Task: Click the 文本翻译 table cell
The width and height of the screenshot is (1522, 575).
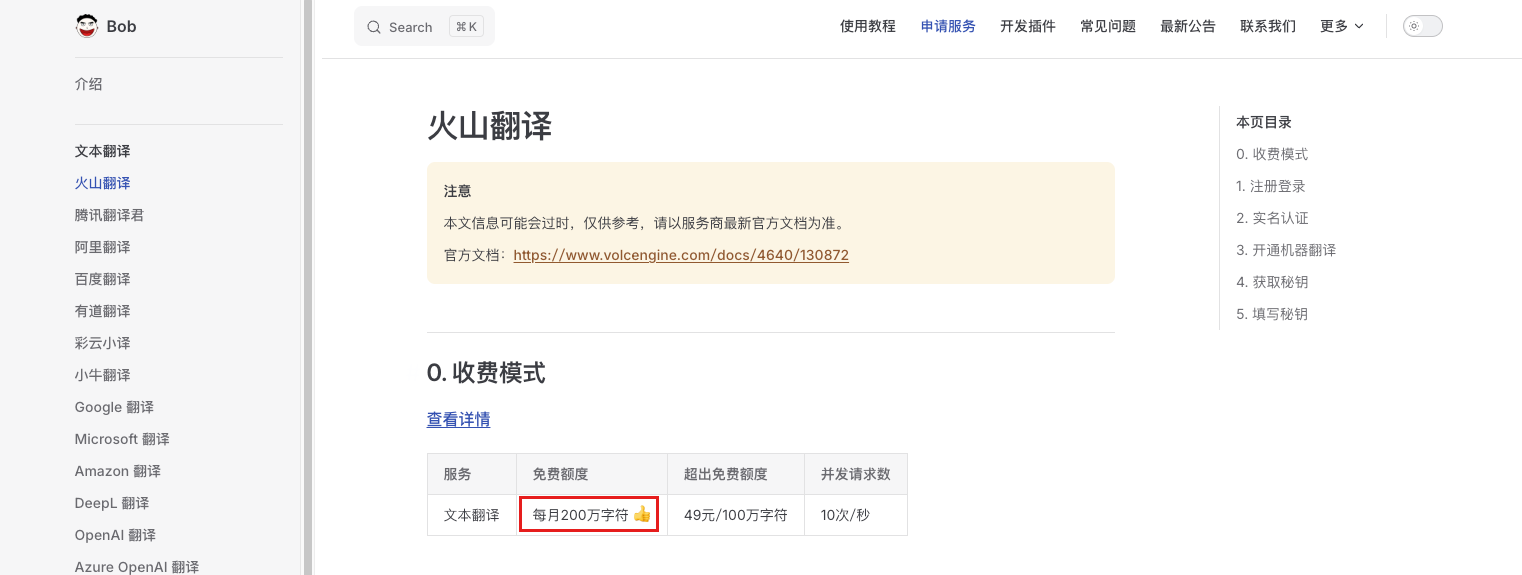Action: pyautogui.click(x=472, y=515)
